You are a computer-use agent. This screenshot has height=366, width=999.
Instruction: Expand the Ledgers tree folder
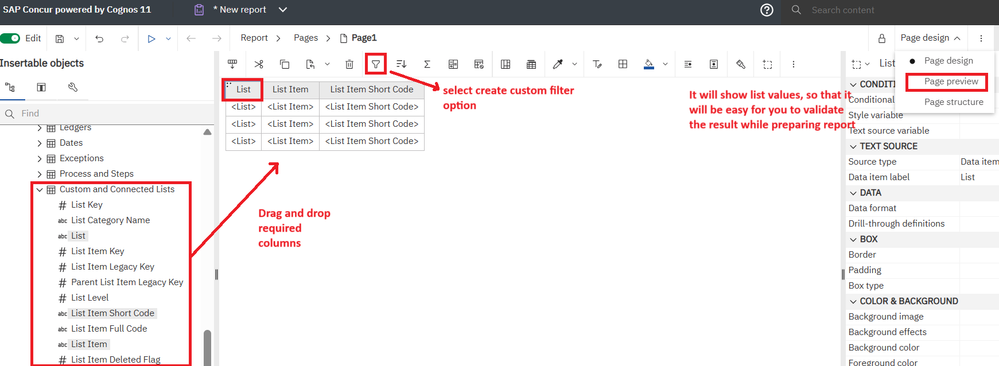[40, 128]
